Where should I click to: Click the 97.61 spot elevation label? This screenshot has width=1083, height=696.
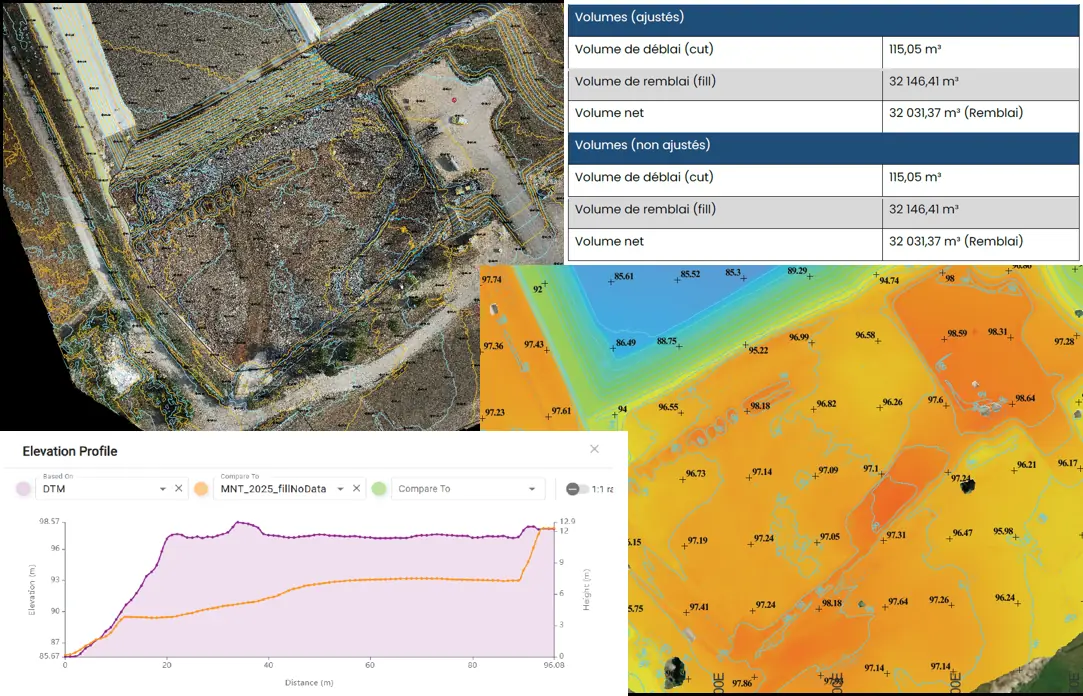(562, 411)
